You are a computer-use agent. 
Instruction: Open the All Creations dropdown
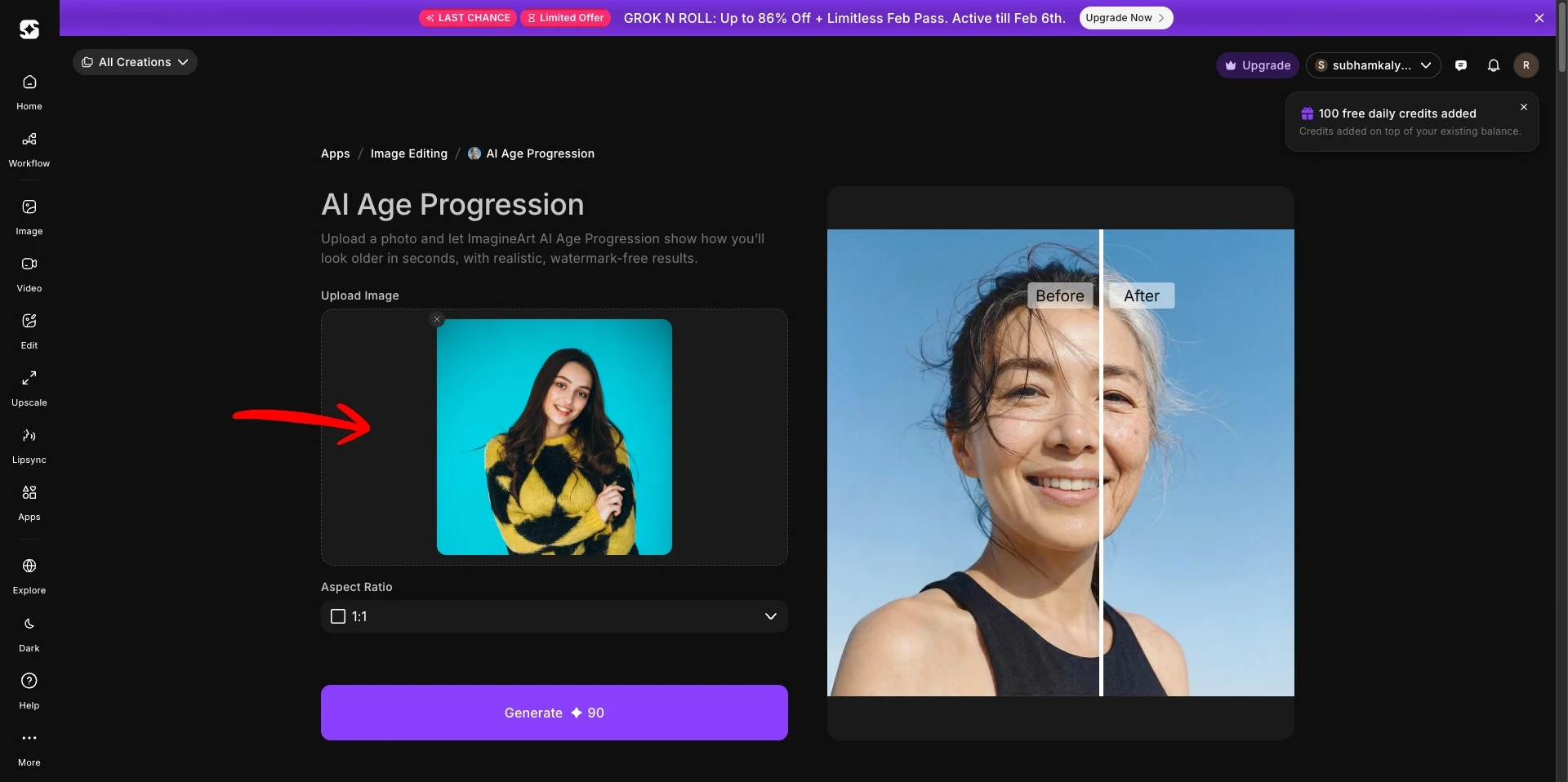tap(135, 62)
